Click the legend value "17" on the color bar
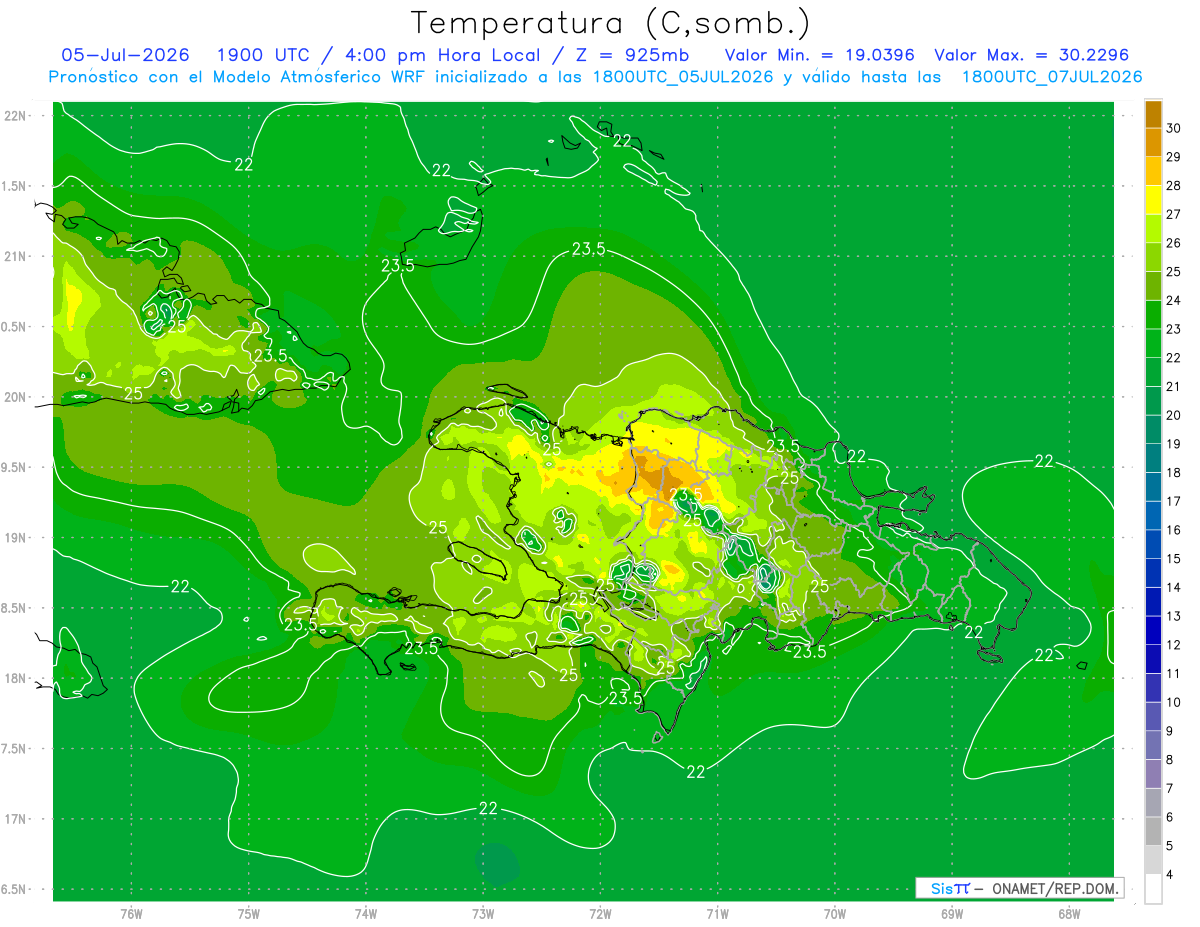This screenshot has width=1200, height=927. click(x=1175, y=501)
